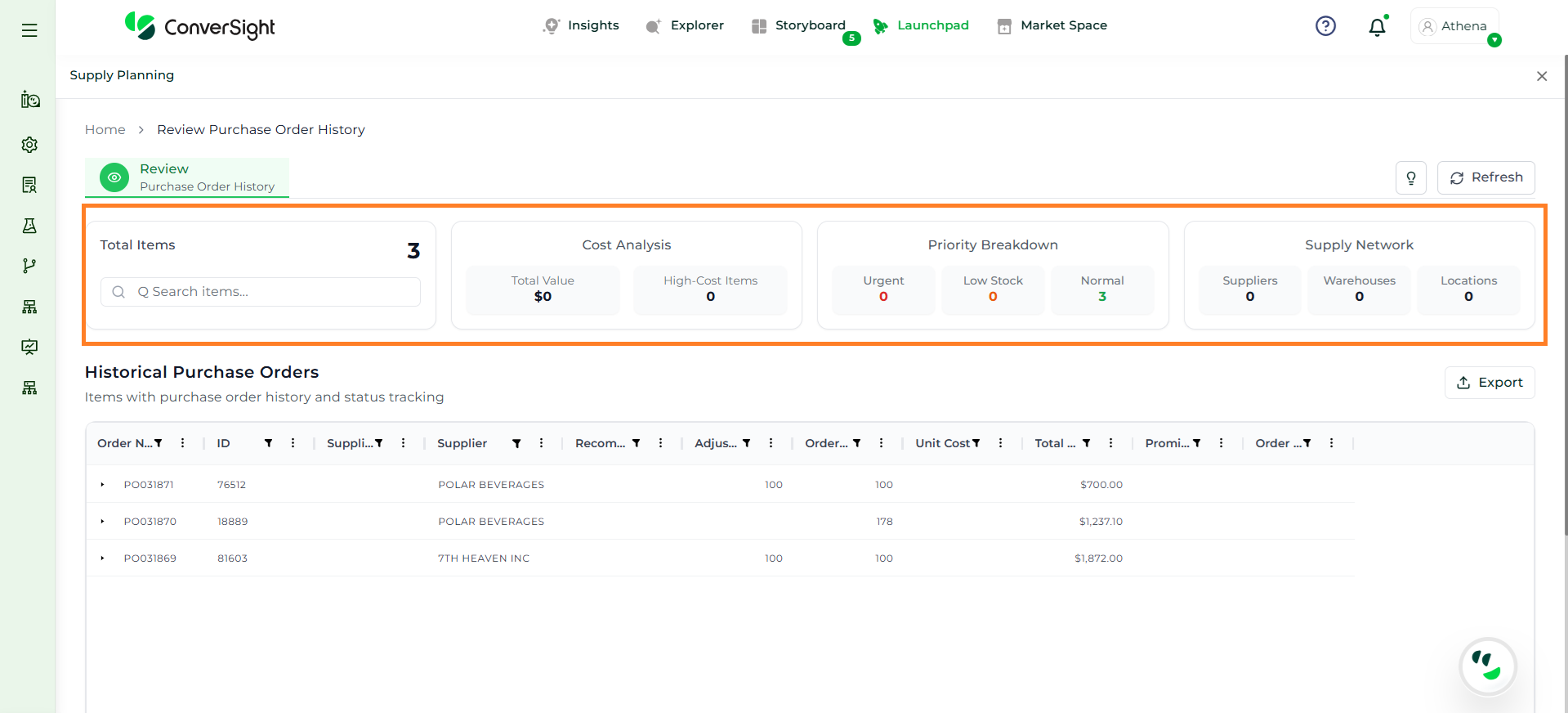
Task: Open the notifications bell
Action: point(1377,27)
